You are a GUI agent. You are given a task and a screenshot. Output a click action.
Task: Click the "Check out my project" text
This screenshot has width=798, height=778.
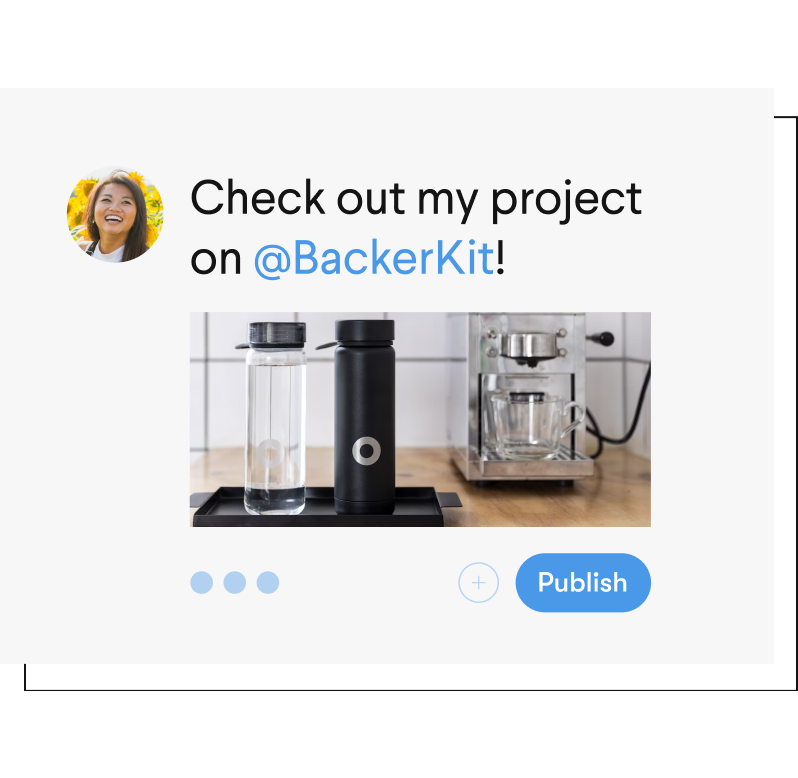coord(416,199)
